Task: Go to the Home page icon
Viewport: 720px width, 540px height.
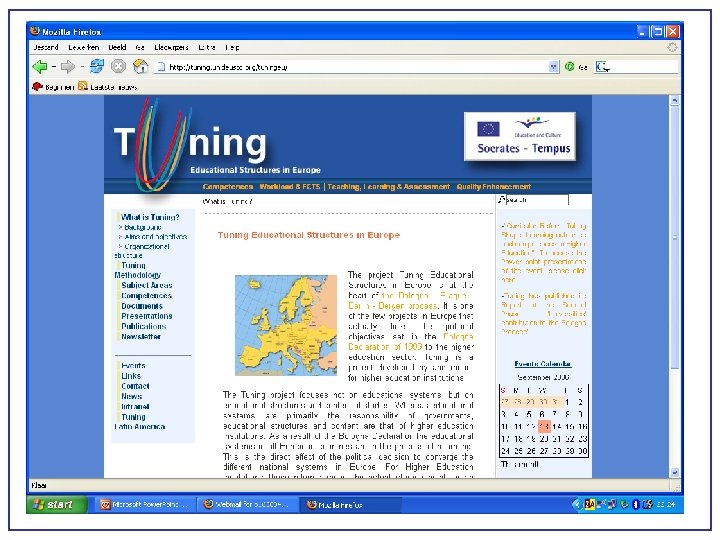Action: 141,67
